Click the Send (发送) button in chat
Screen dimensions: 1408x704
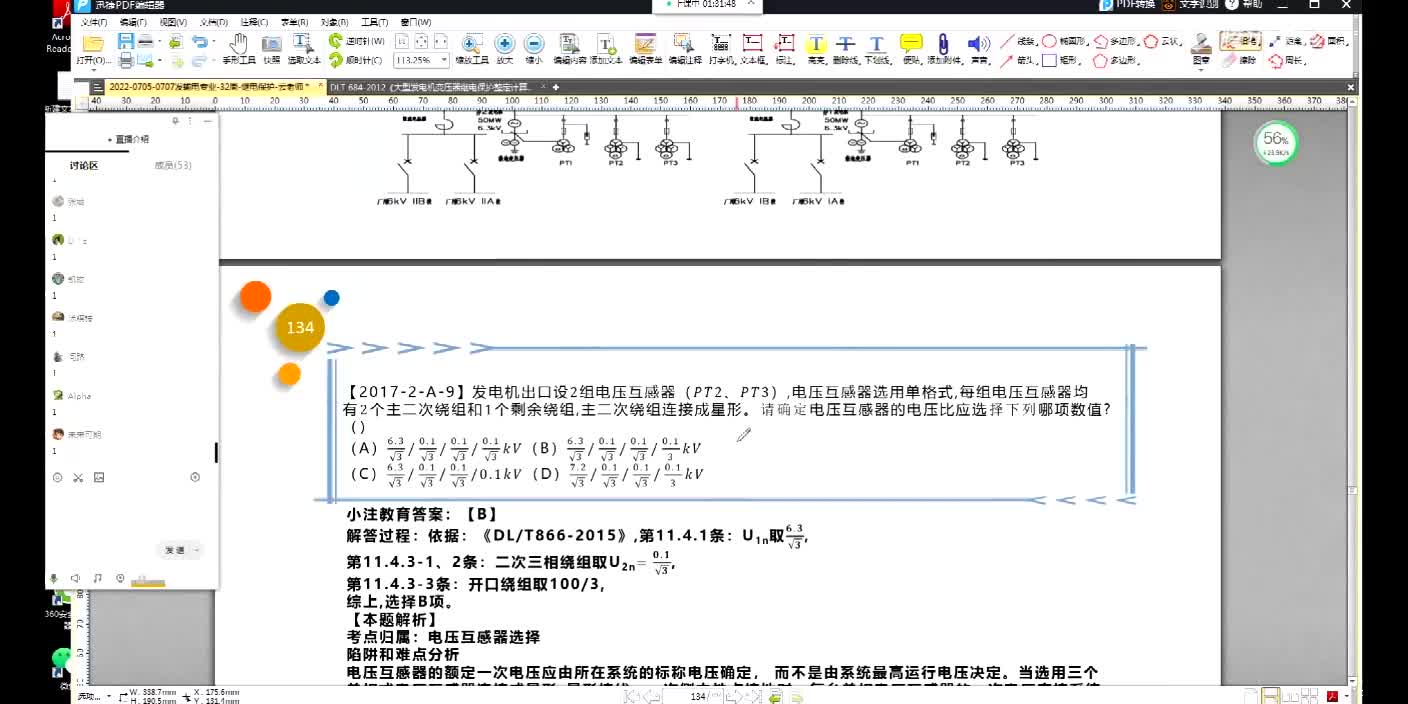tap(176, 550)
